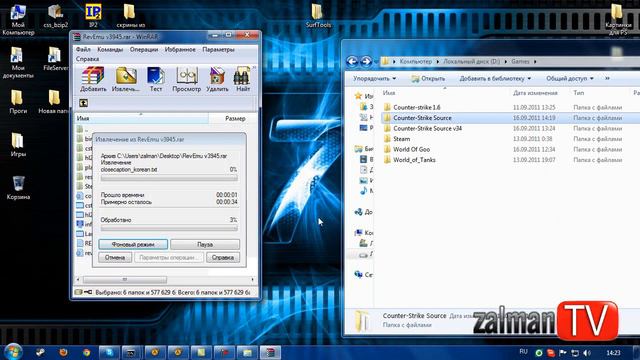Screen dimensions: 640x360
Task: Click the Открыть button in Explorer toolbar
Action: 428,78
